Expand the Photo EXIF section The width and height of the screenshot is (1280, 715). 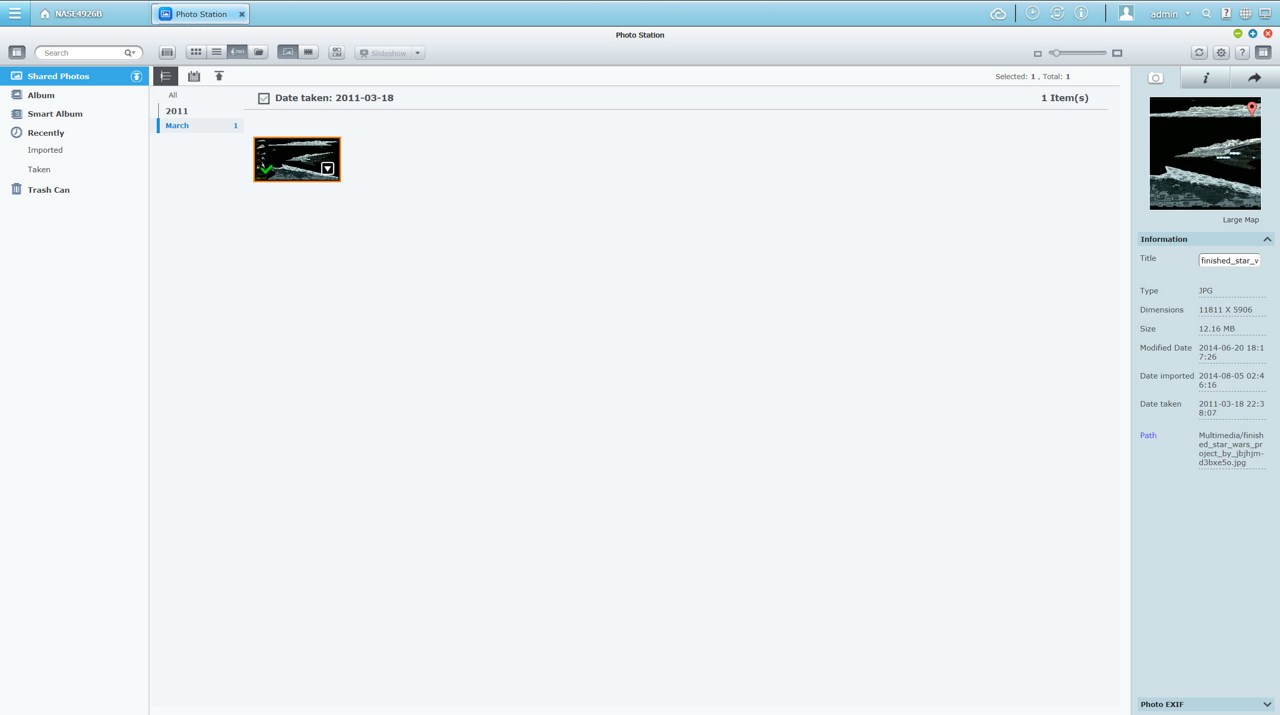click(1267, 704)
